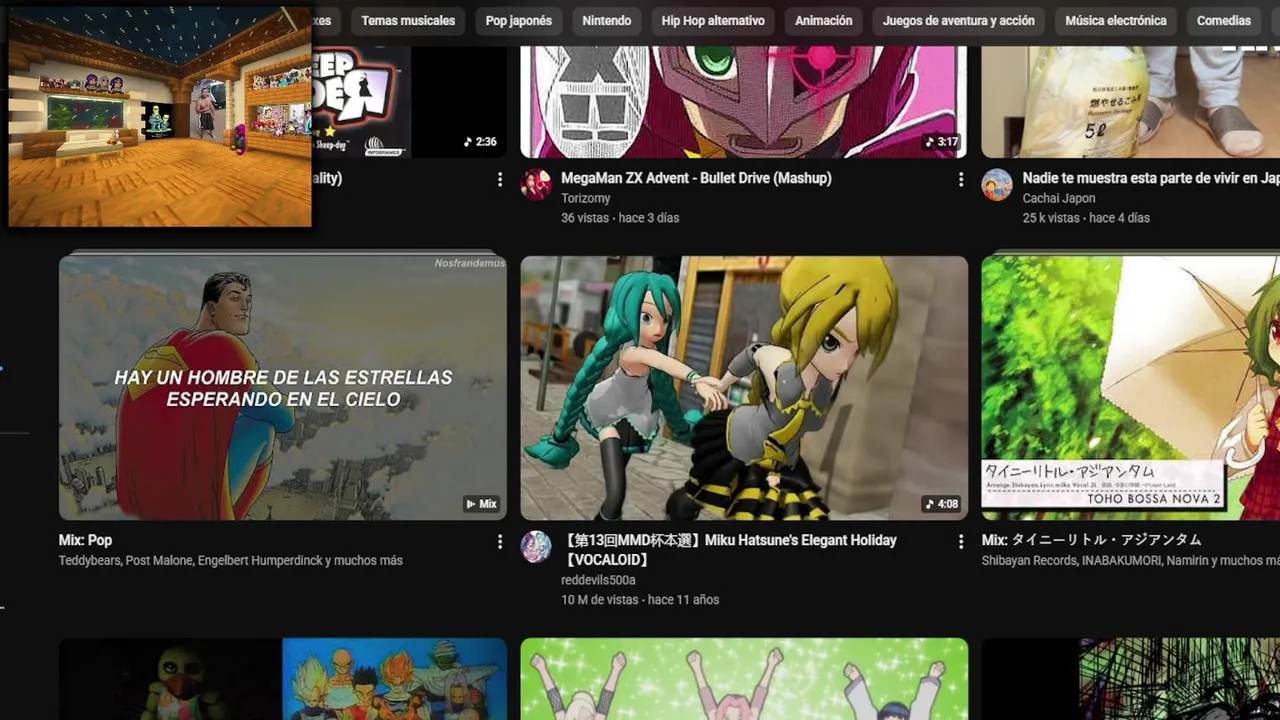Select the Animación filter chip
Image resolution: width=1280 pixels, height=720 pixels.
tap(824, 21)
